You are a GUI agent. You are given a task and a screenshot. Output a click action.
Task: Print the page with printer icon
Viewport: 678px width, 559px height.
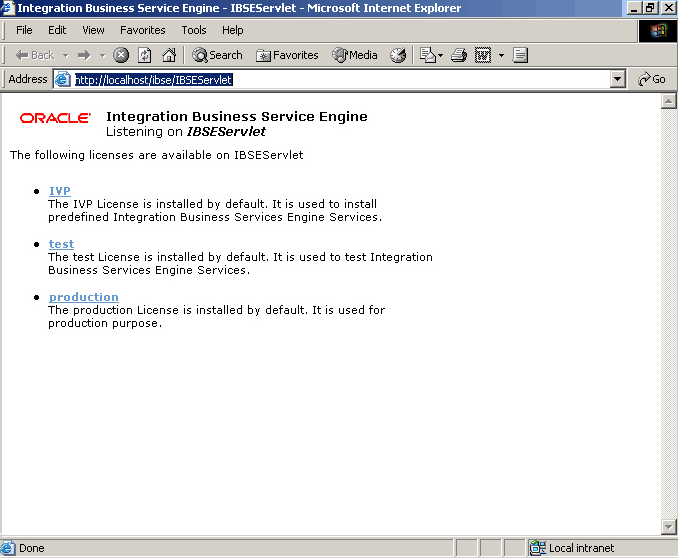pyautogui.click(x=459, y=55)
